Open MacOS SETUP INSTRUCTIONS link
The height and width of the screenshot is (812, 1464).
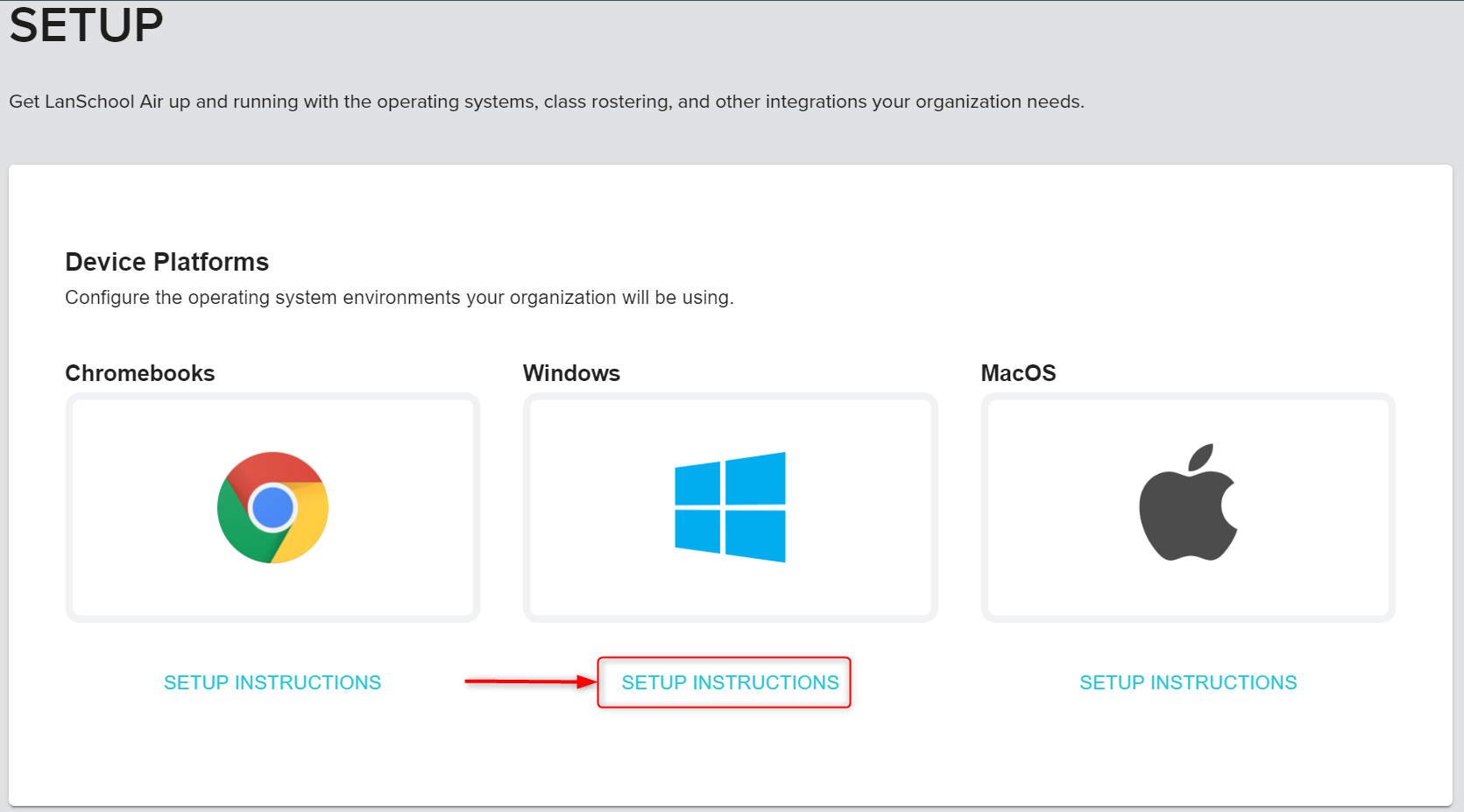[x=1188, y=682]
